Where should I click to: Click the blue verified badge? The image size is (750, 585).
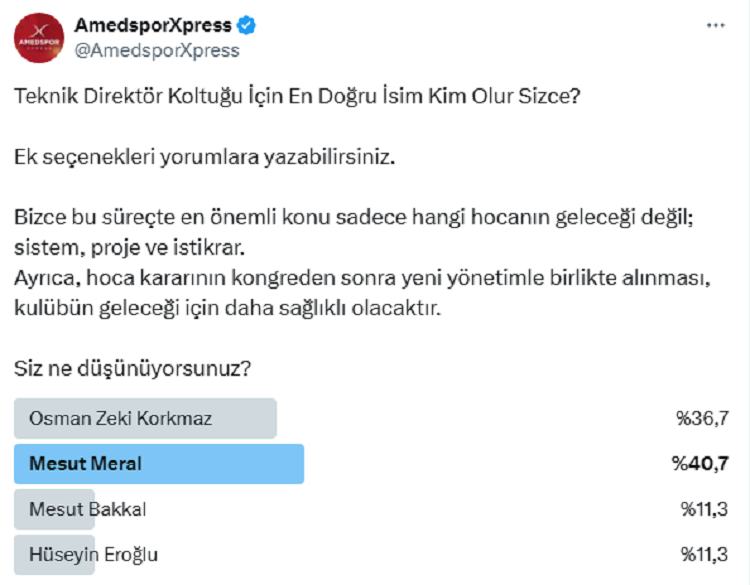pyautogui.click(x=246, y=25)
